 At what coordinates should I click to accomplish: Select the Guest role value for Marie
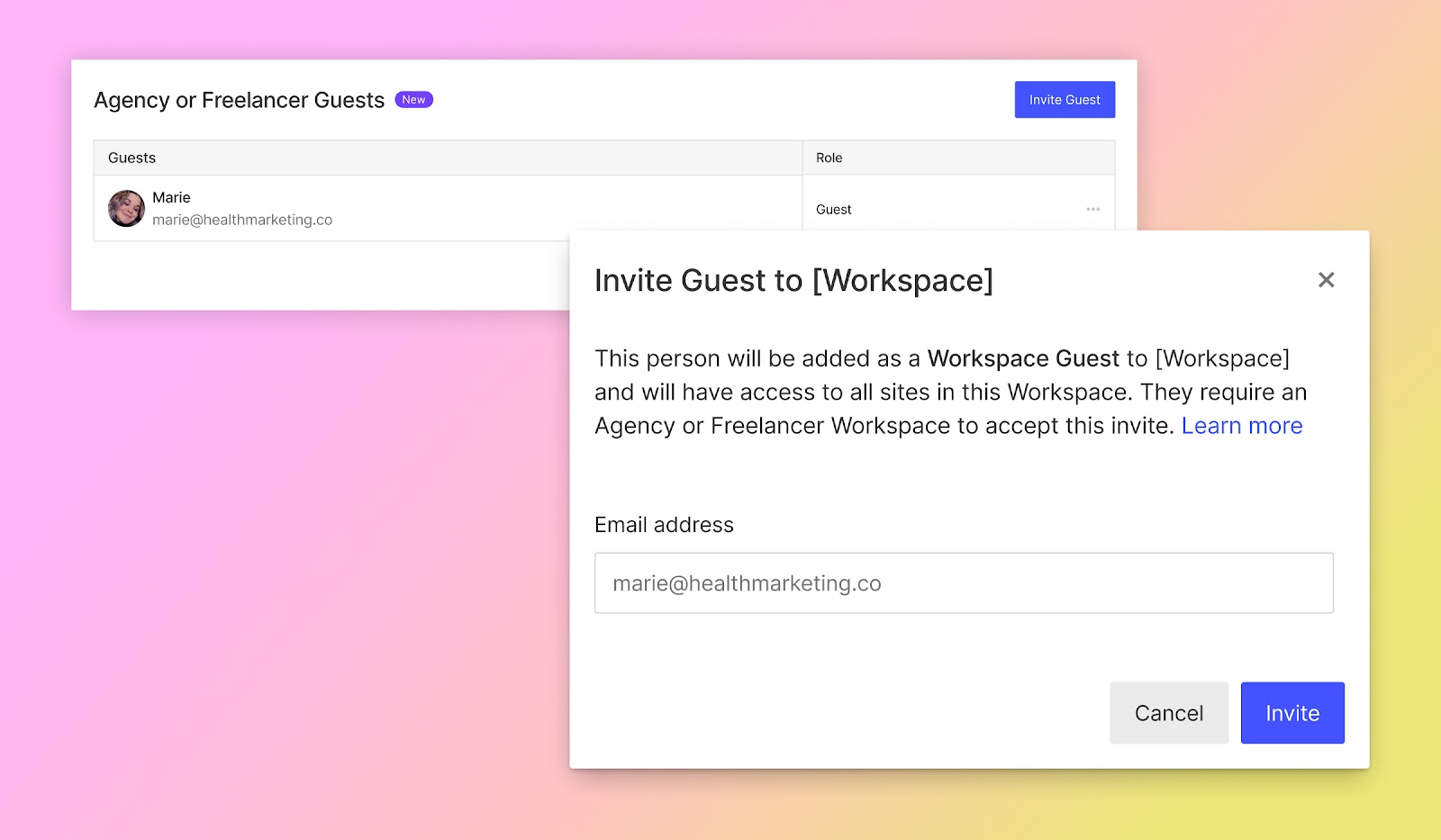(833, 209)
